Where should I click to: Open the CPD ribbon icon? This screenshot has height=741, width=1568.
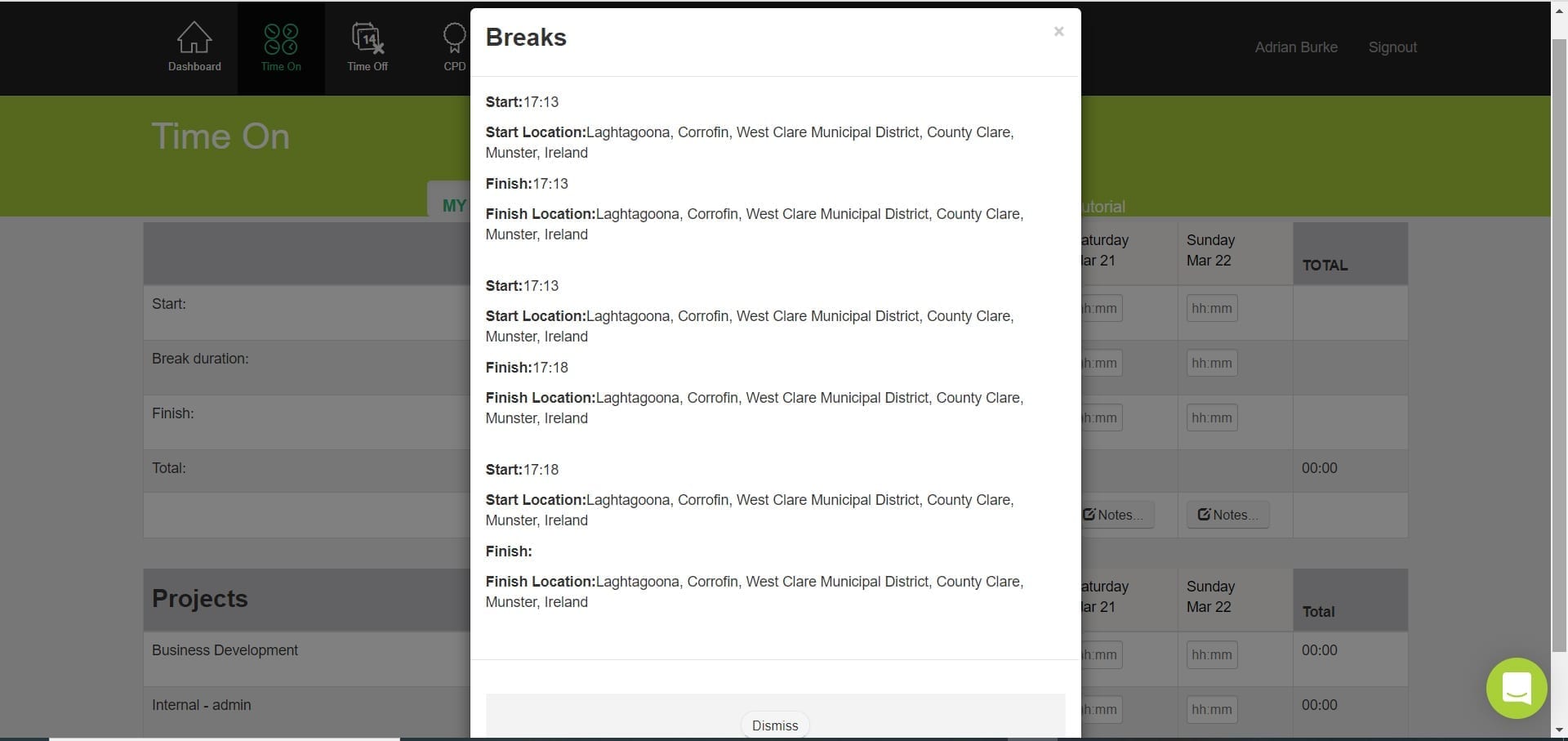coord(455,38)
